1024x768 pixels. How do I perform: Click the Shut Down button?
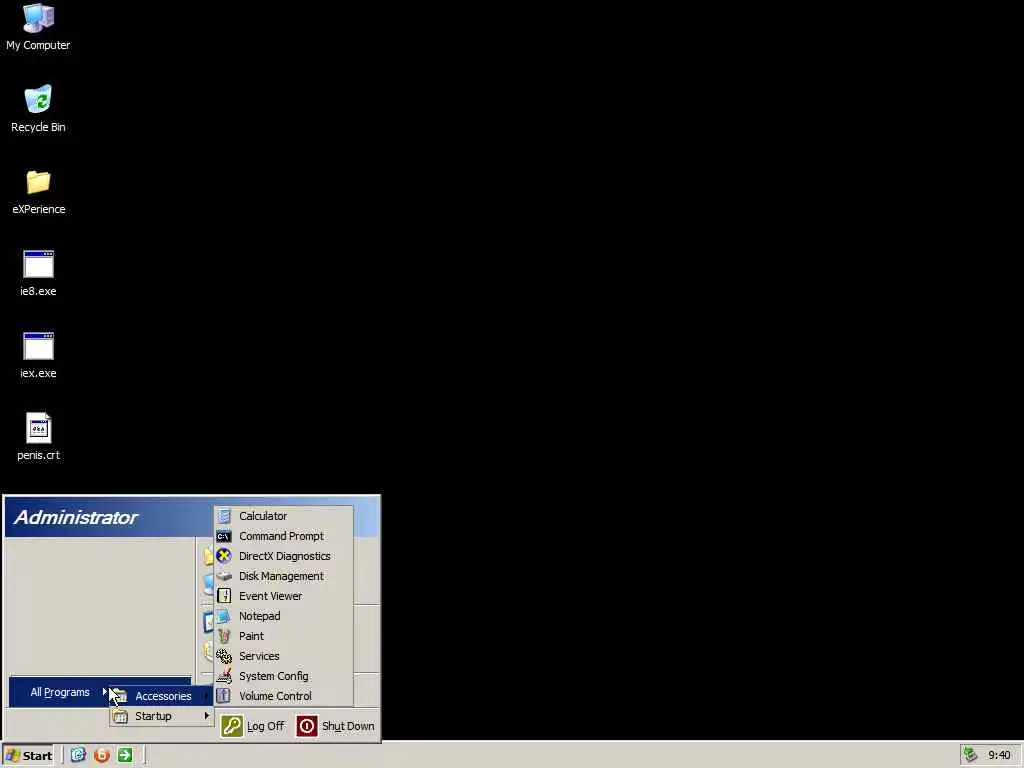[x=336, y=726]
